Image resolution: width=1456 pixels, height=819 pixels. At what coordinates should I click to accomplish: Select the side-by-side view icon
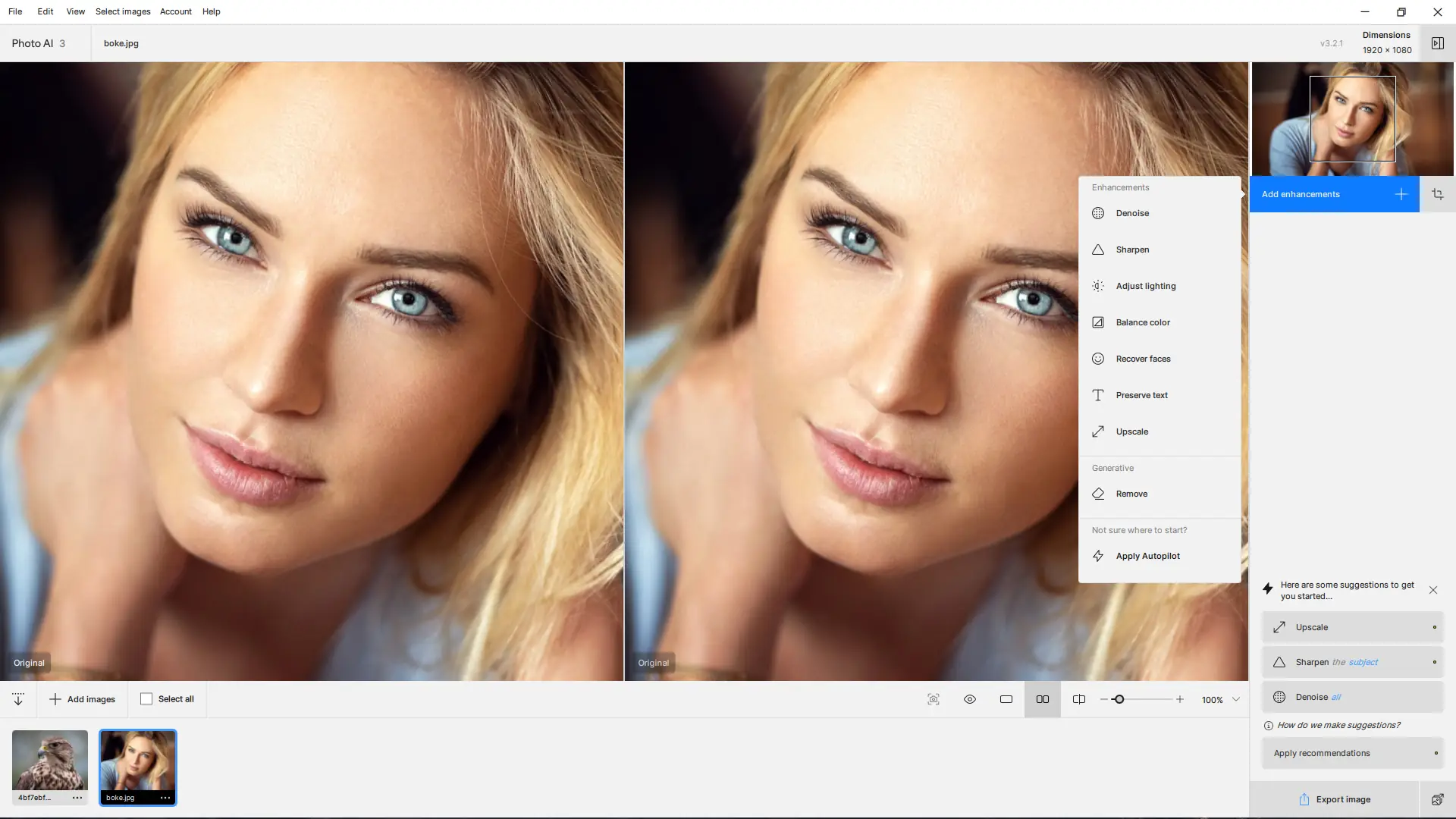1043,699
